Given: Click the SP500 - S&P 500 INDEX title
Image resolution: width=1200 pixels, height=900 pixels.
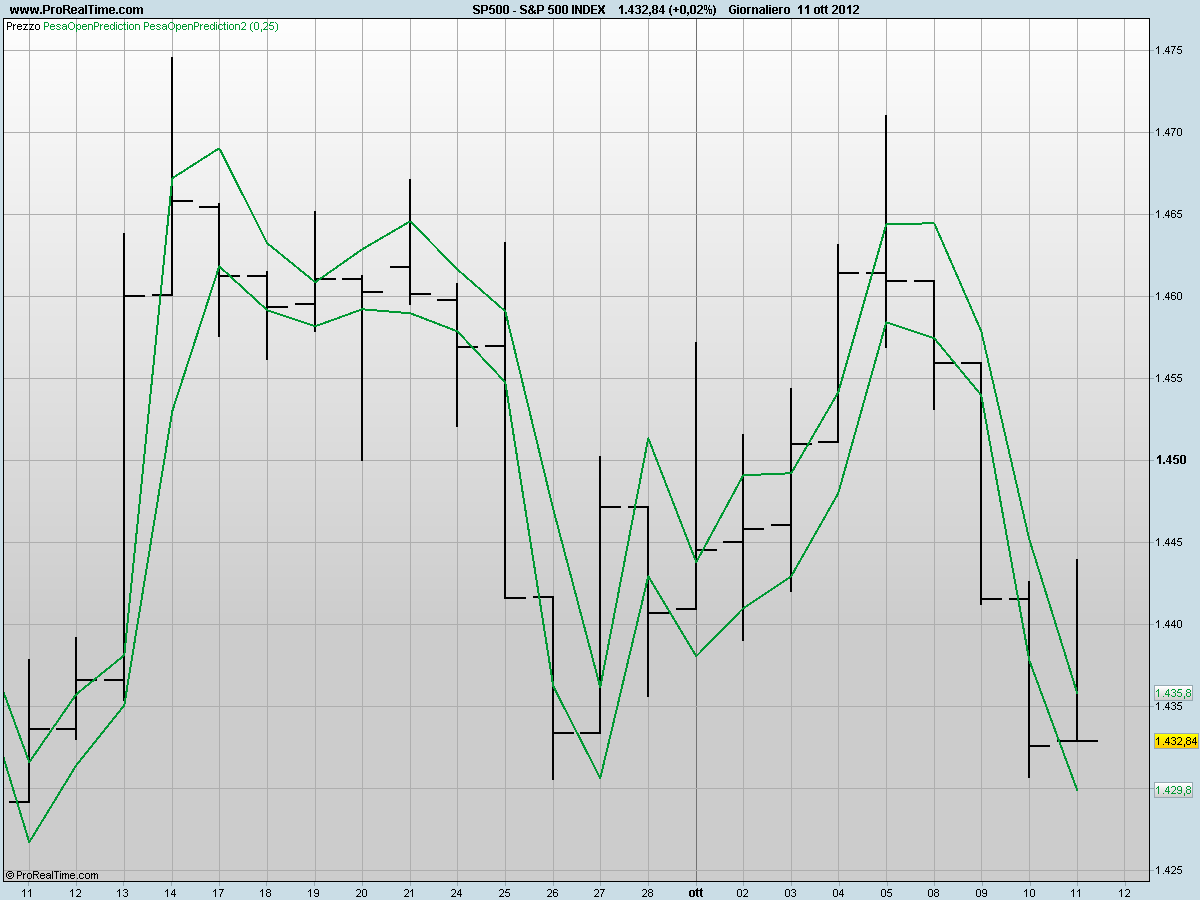Looking at the screenshot, I should (539, 9).
